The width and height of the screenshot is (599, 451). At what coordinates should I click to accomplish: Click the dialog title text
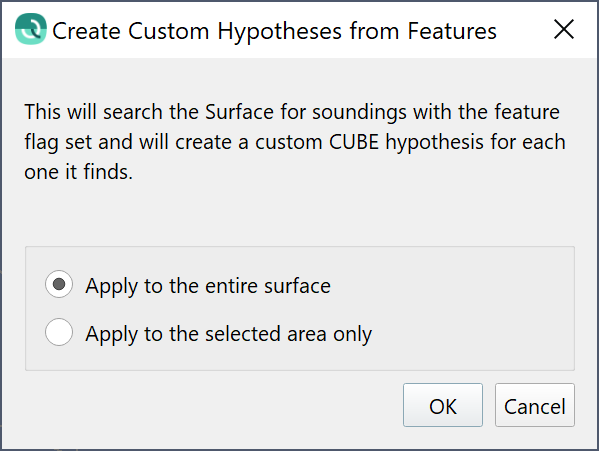pos(274,31)
